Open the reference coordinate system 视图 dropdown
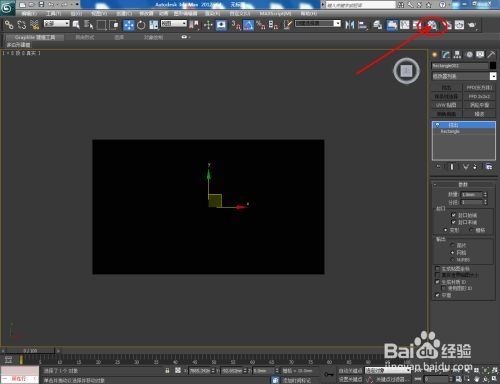The image size is (500, 384). pos(174,24)
